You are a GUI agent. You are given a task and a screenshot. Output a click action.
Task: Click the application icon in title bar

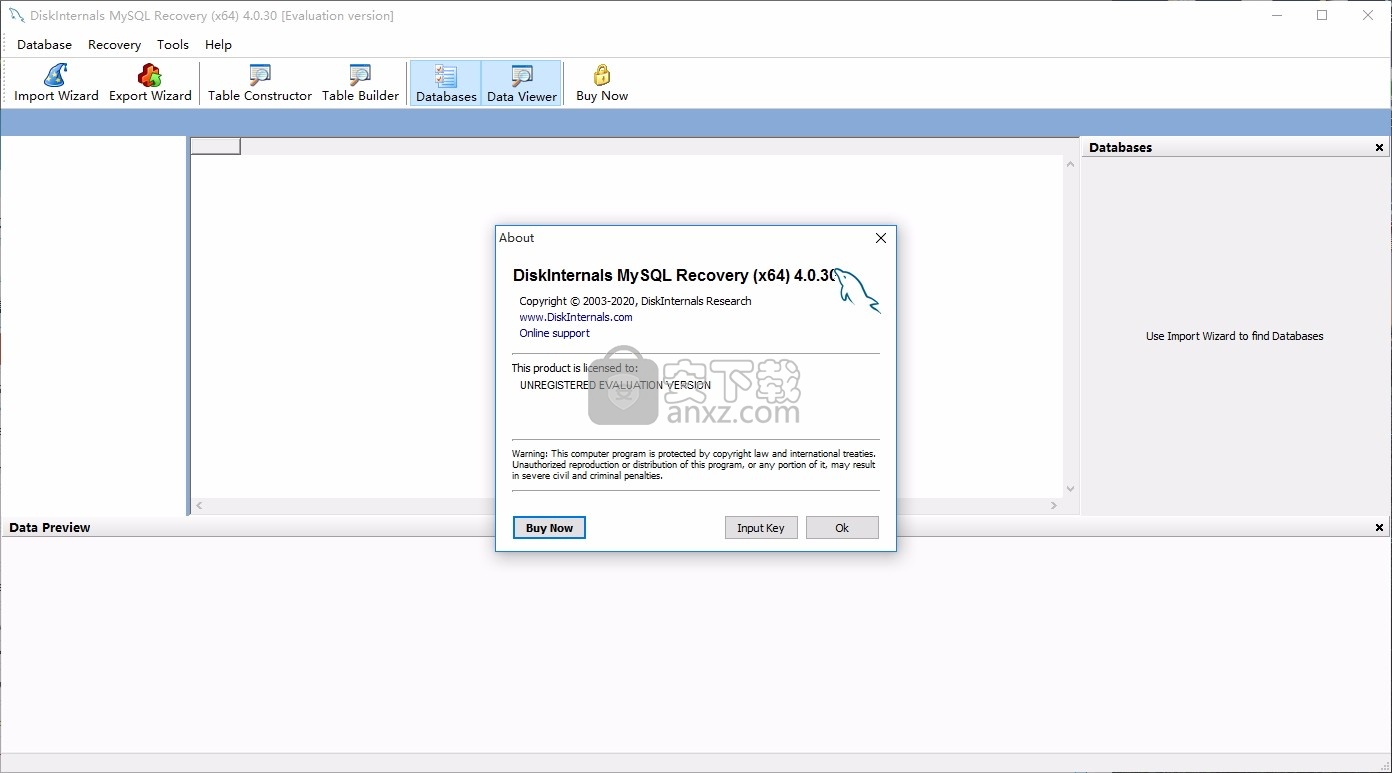pyautogui.click(x=16, y=15)
